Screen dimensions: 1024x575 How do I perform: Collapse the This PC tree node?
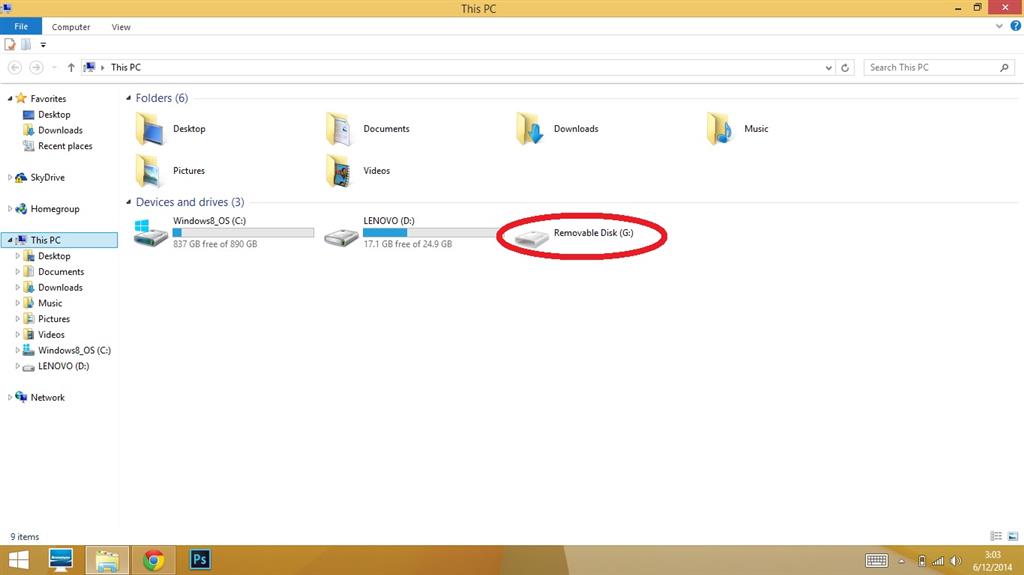(10, 240)
